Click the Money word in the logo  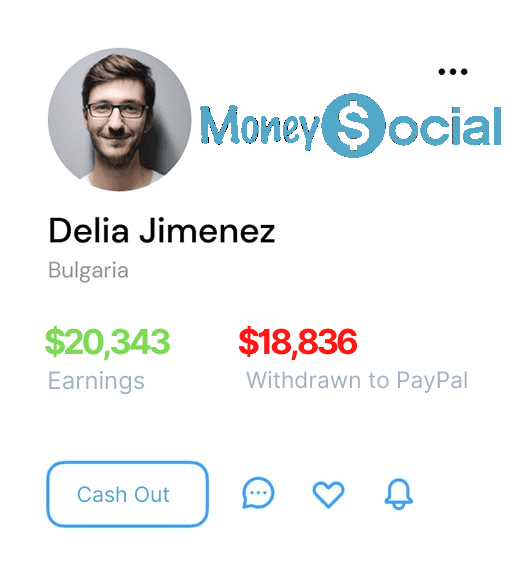tap(260, 127)
